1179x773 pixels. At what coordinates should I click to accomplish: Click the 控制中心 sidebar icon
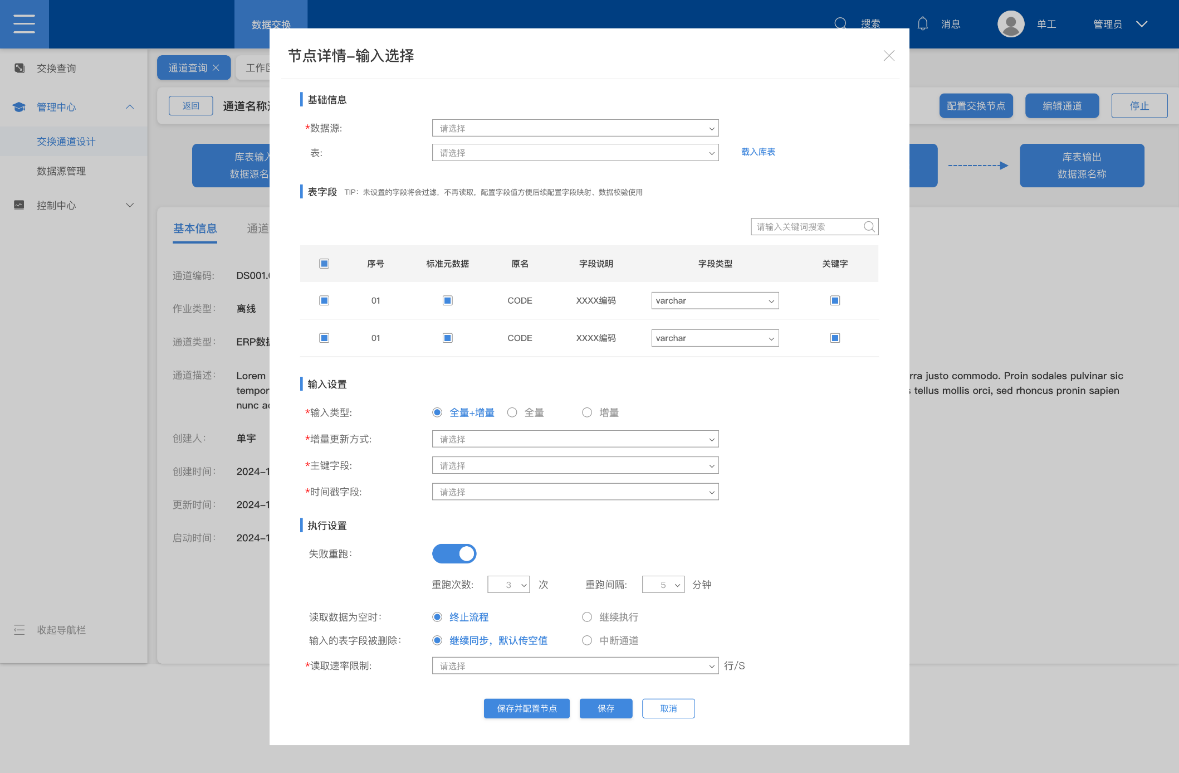(x=18, y=205)
